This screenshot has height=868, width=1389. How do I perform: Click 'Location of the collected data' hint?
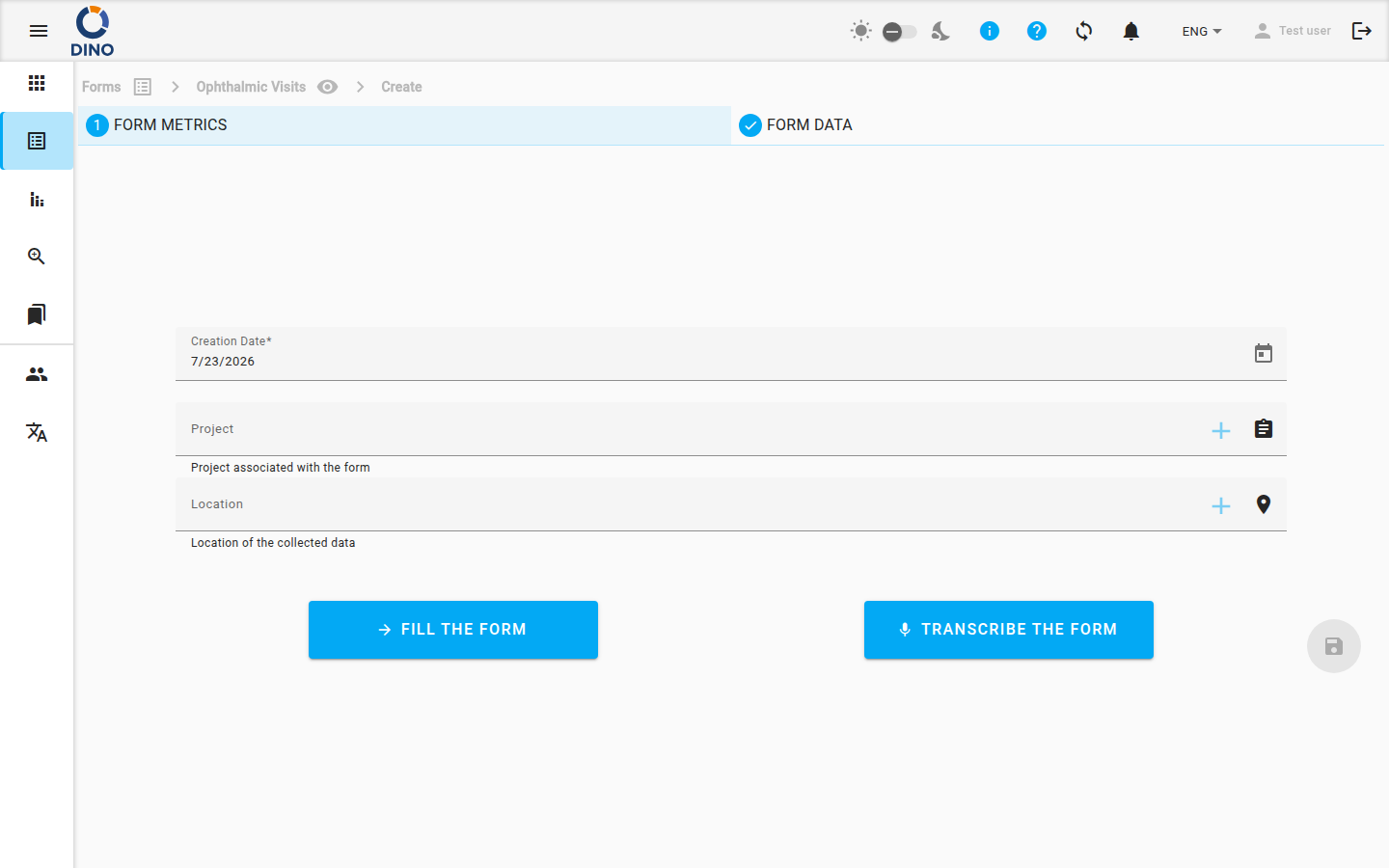coord(273,543)
